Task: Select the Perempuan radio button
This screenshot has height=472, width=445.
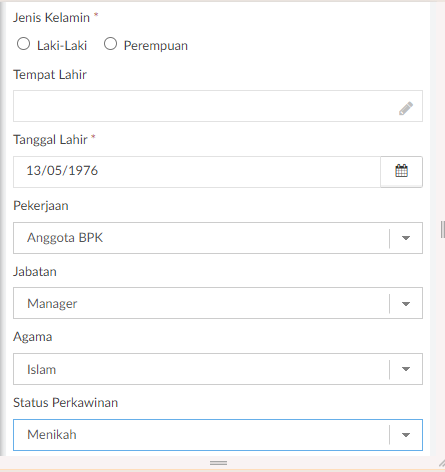Action: 110,44
